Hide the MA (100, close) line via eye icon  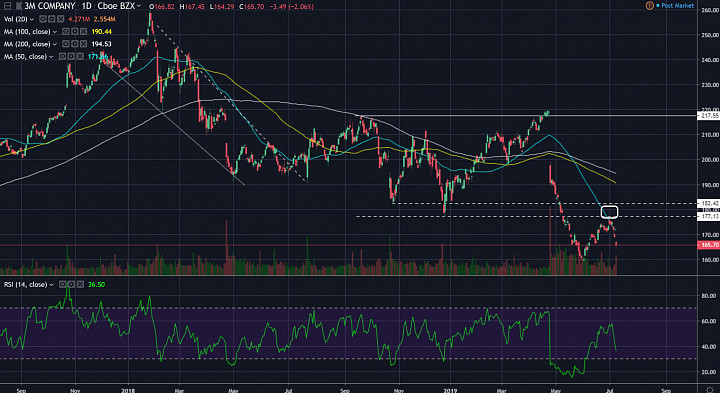tap(66, 32)
